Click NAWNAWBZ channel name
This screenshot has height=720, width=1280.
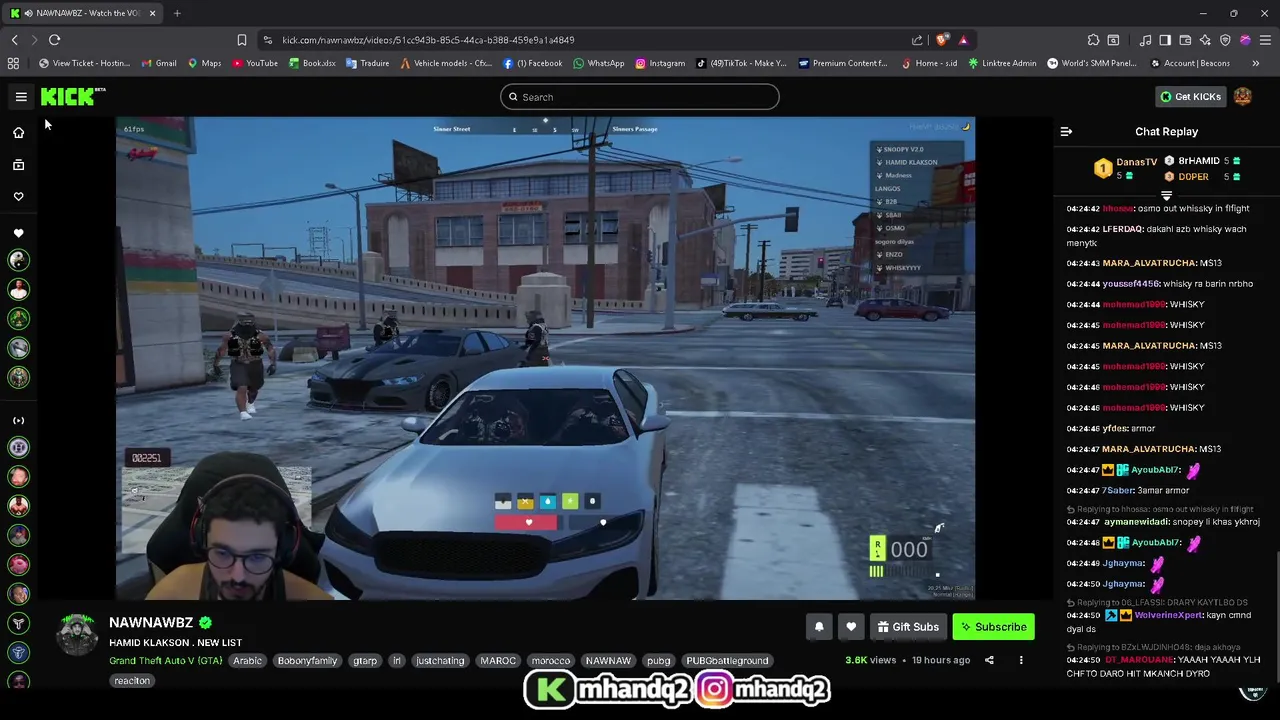(151, 623)
